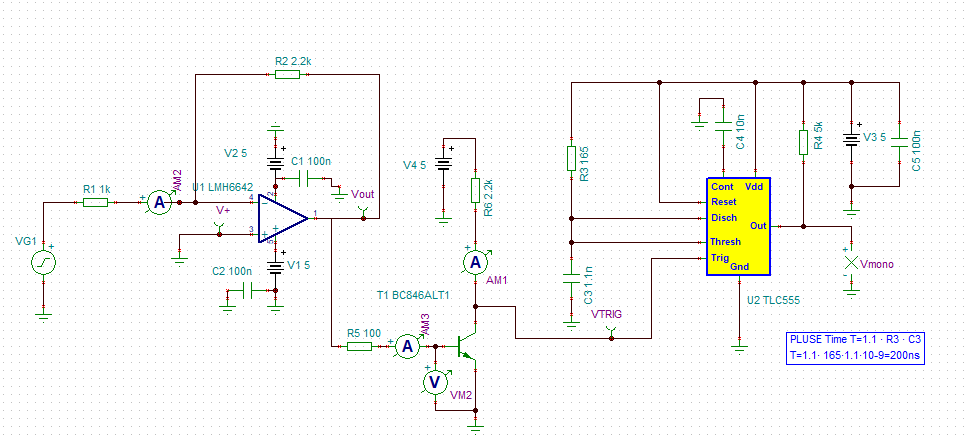This screenshot has width=970, height=438.
Task: Select battery V4 5 symbol
Action: point(444,164)
